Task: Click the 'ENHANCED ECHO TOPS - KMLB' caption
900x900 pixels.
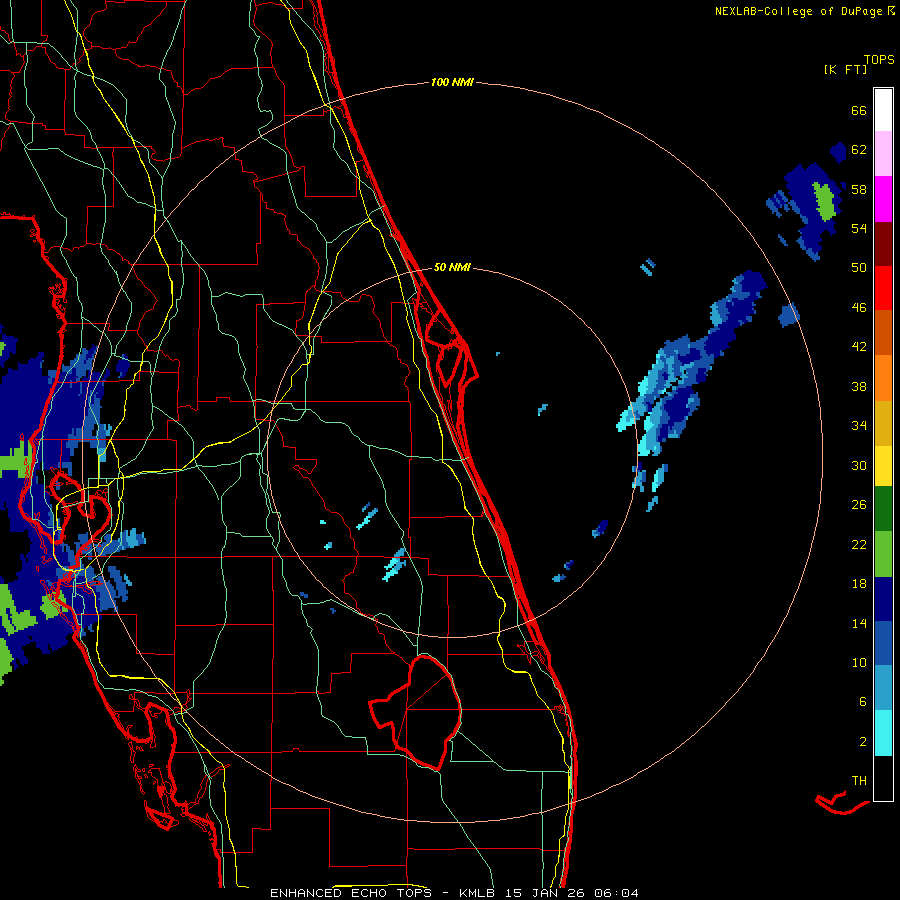Action: pyautogui.click(x=382, y=893)
